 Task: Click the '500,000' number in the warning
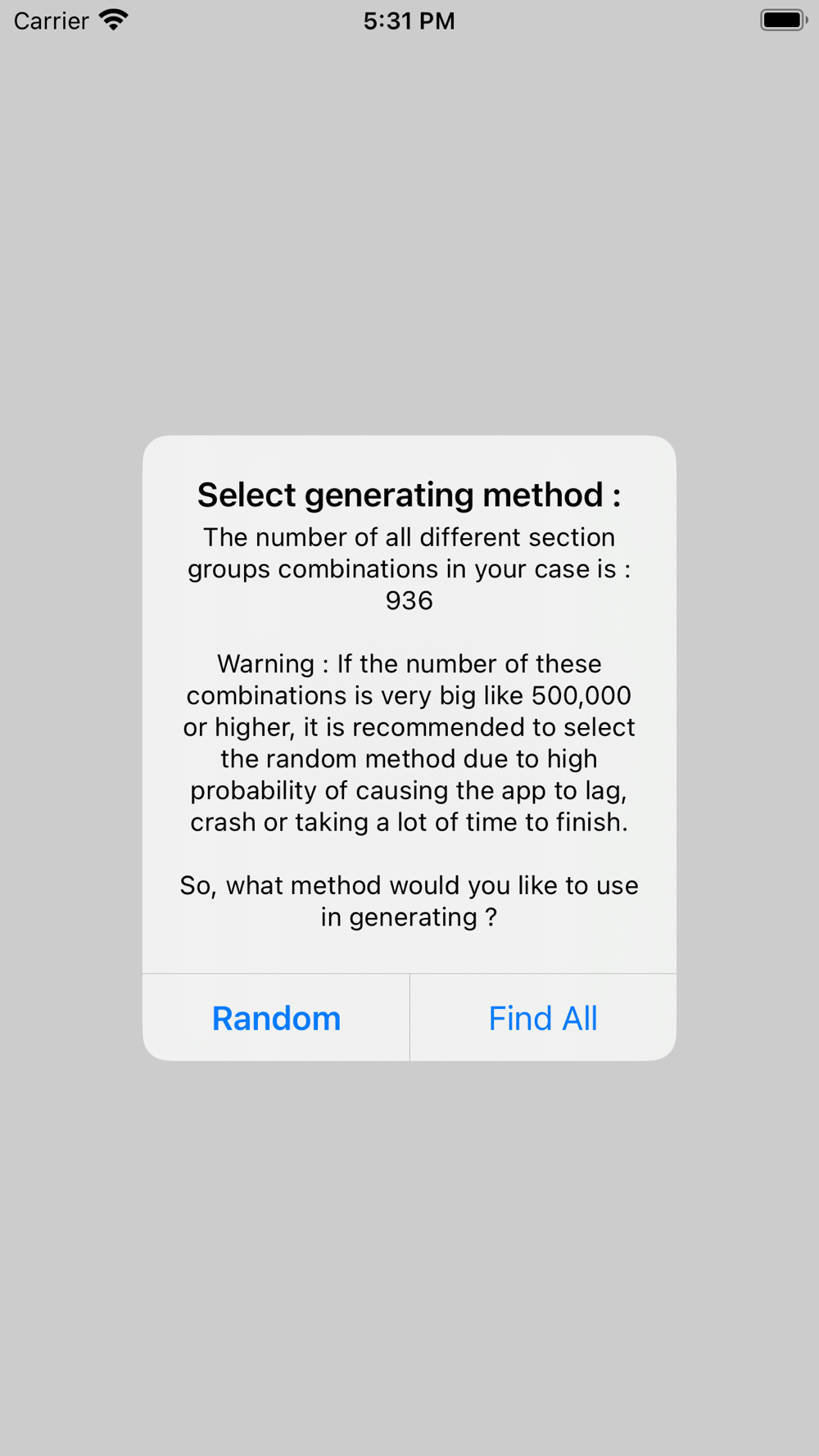tap(581, 695)
